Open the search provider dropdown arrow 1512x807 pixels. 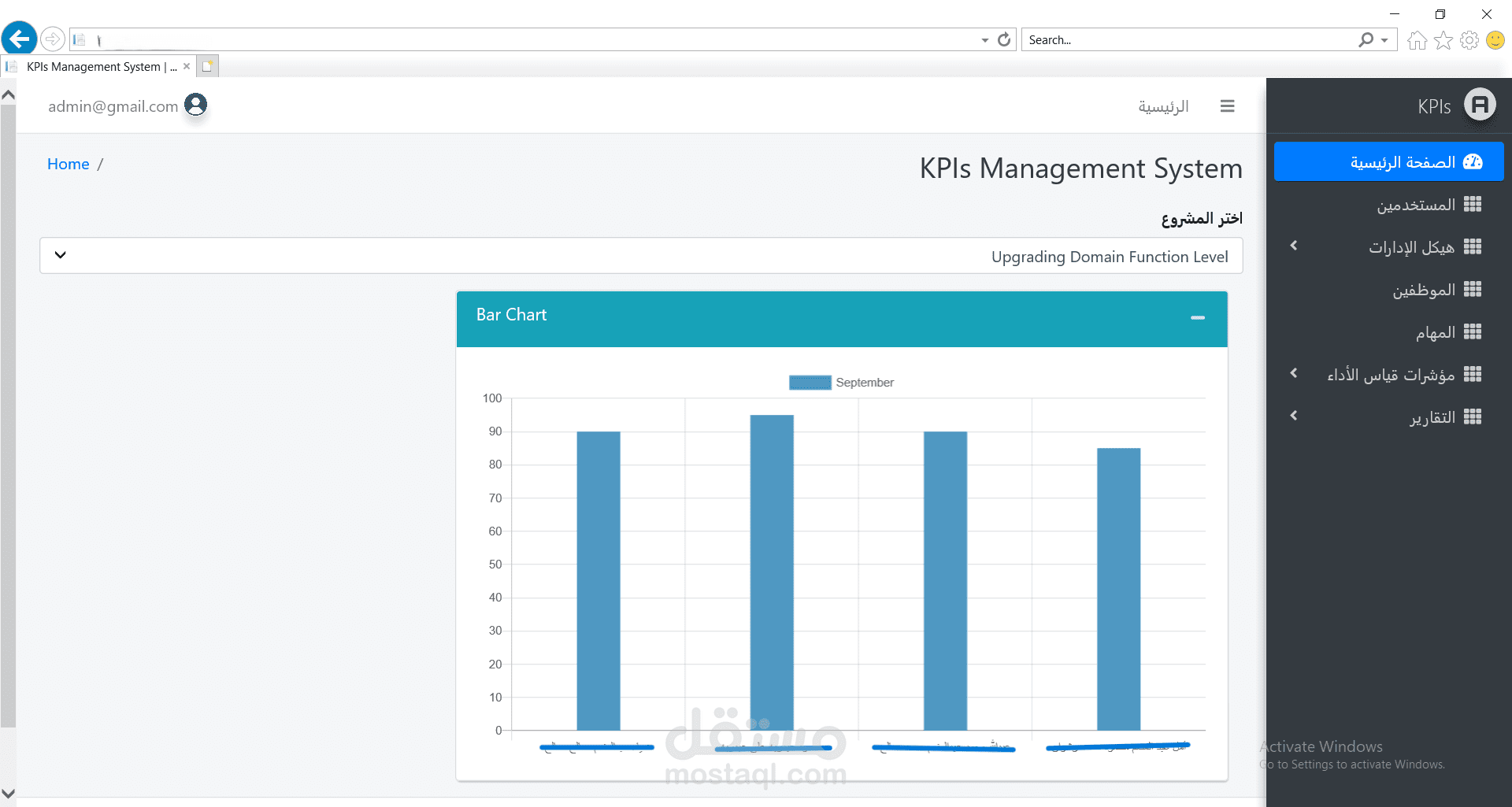click(x=1384, y=40)
